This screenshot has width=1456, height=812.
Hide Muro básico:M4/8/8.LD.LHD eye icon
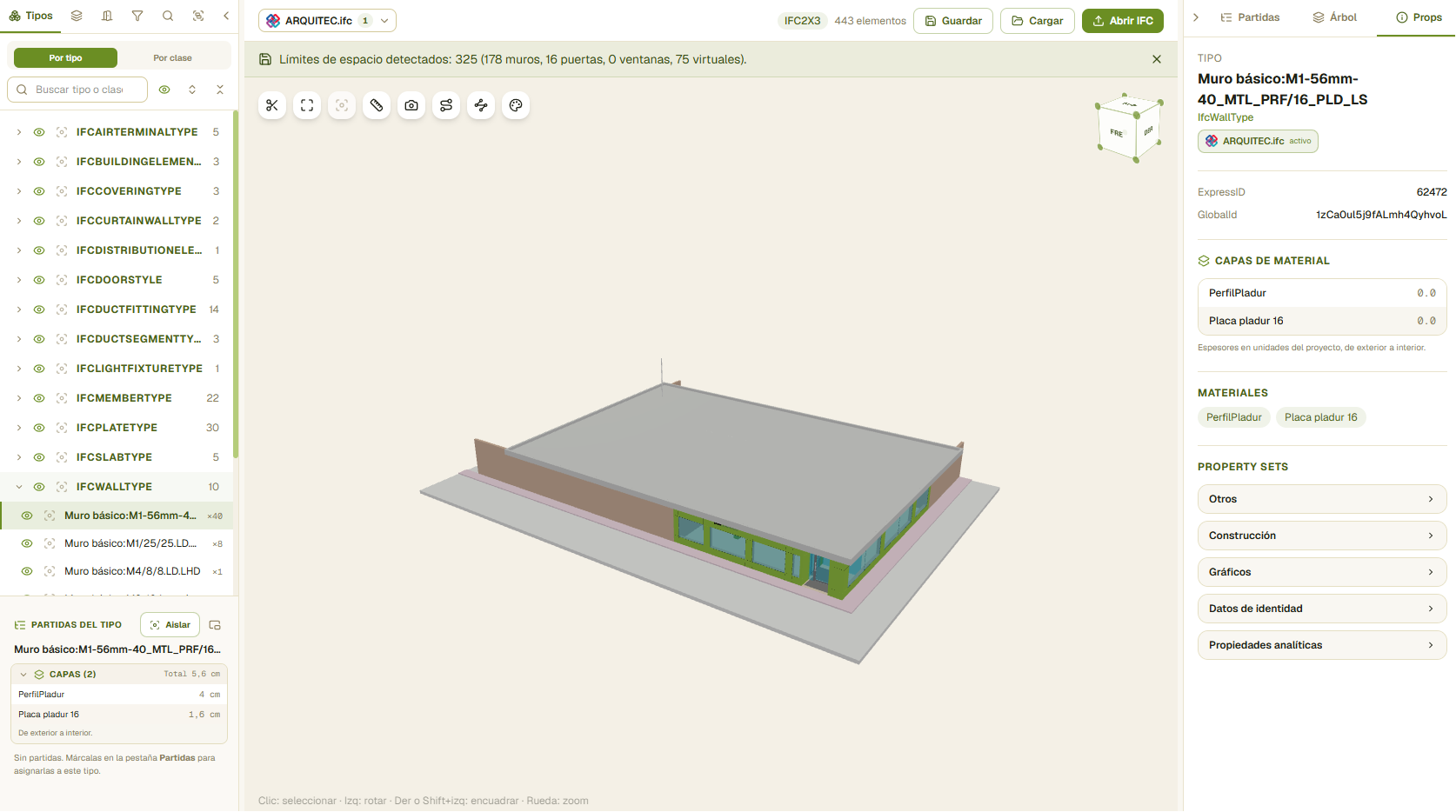click(x=27, y=571)
